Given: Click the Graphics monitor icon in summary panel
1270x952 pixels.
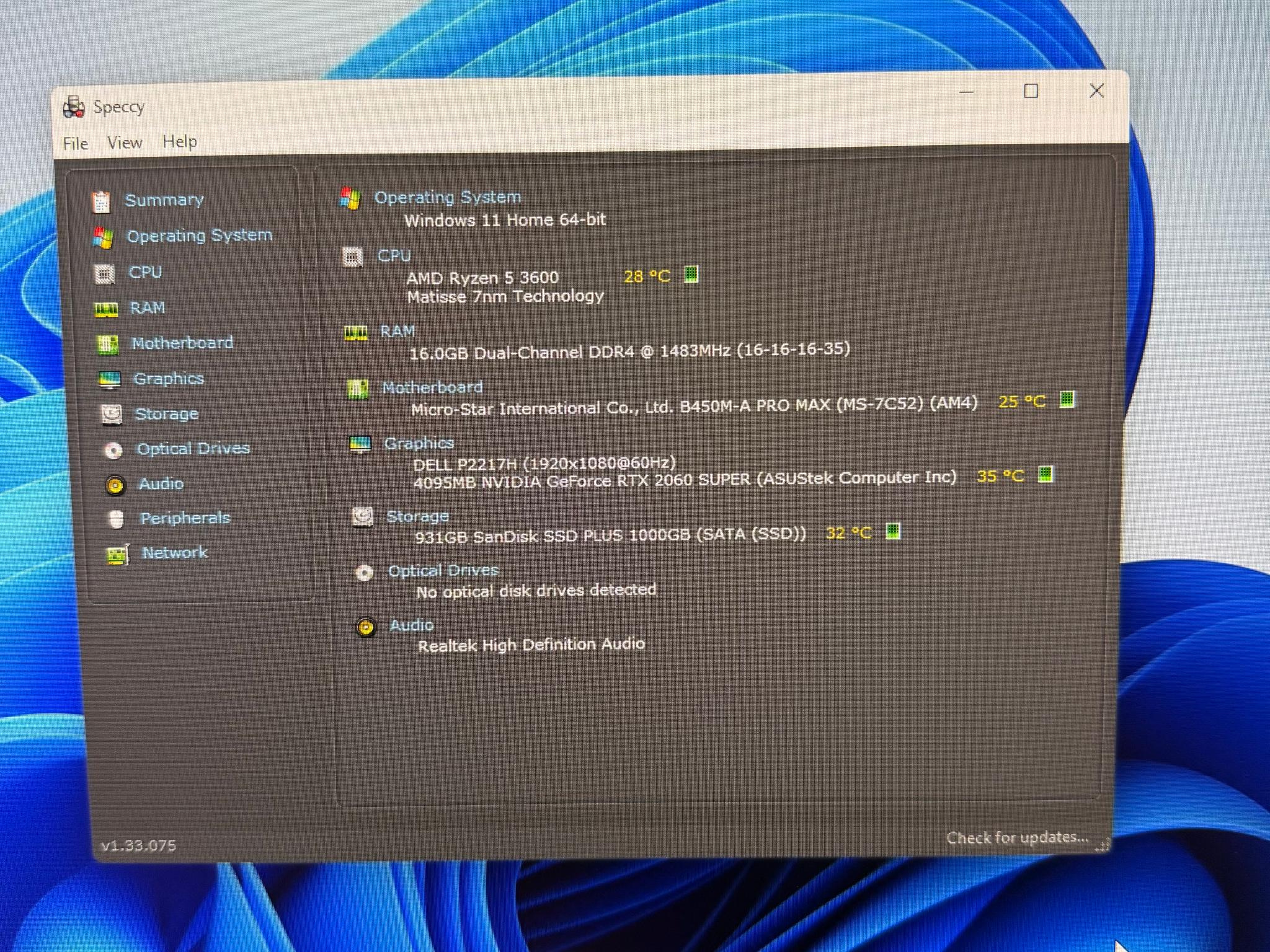Looking at the screenshot, I should (x=360, y=444).
